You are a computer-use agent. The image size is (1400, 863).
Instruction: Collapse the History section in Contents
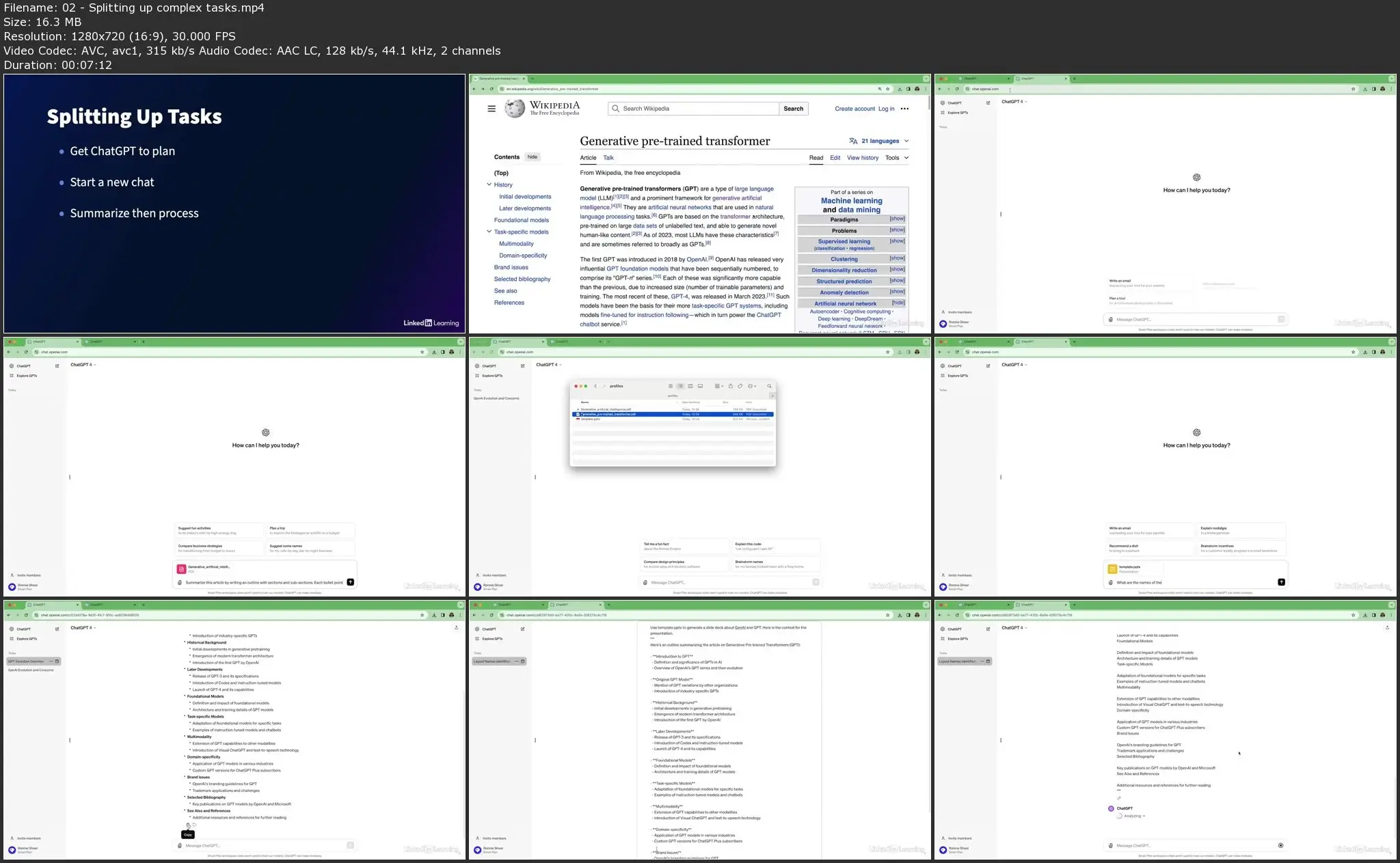point(489,184)
